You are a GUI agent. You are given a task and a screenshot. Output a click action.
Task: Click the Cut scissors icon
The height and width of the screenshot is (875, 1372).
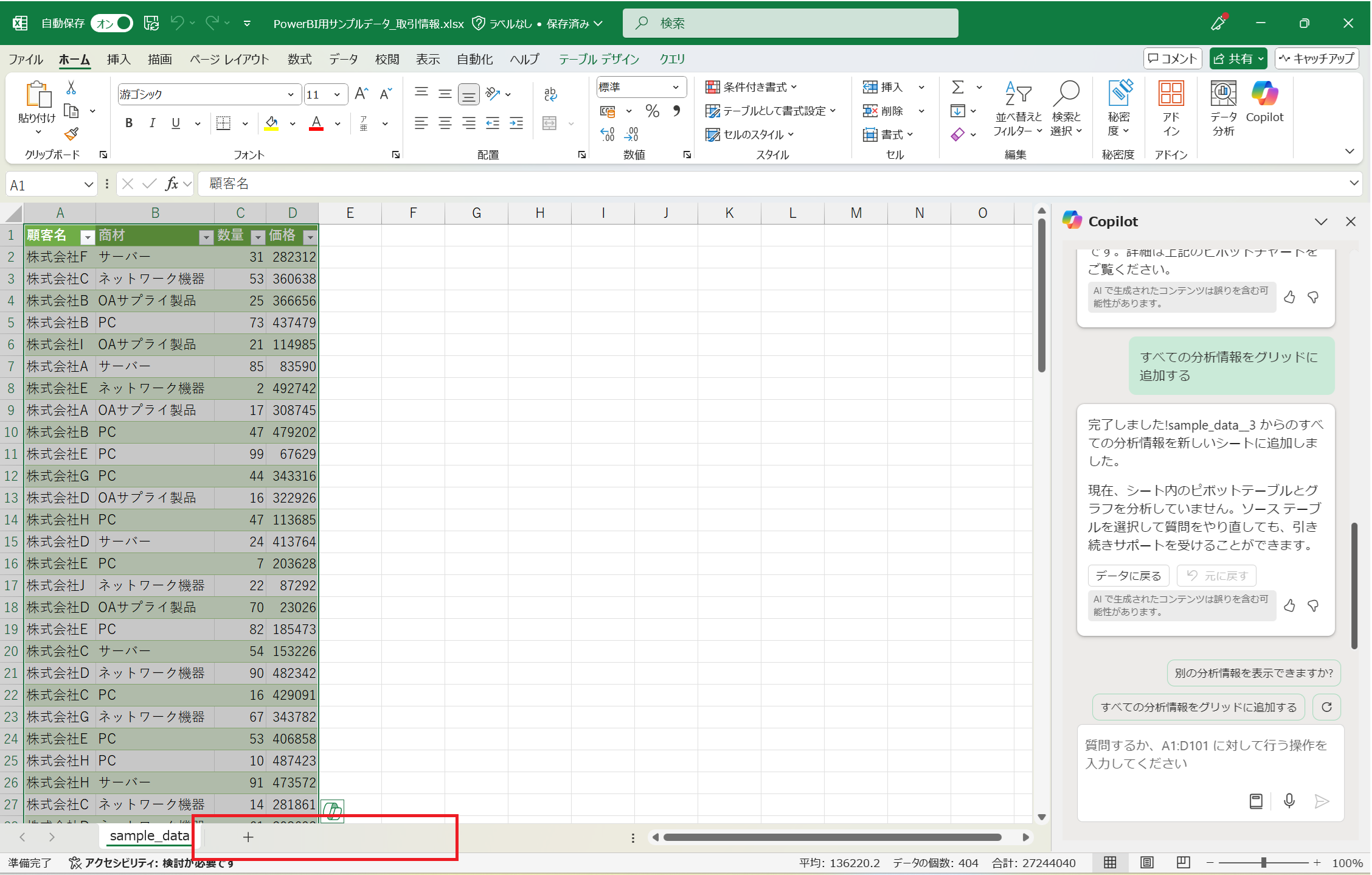point(71,88)
